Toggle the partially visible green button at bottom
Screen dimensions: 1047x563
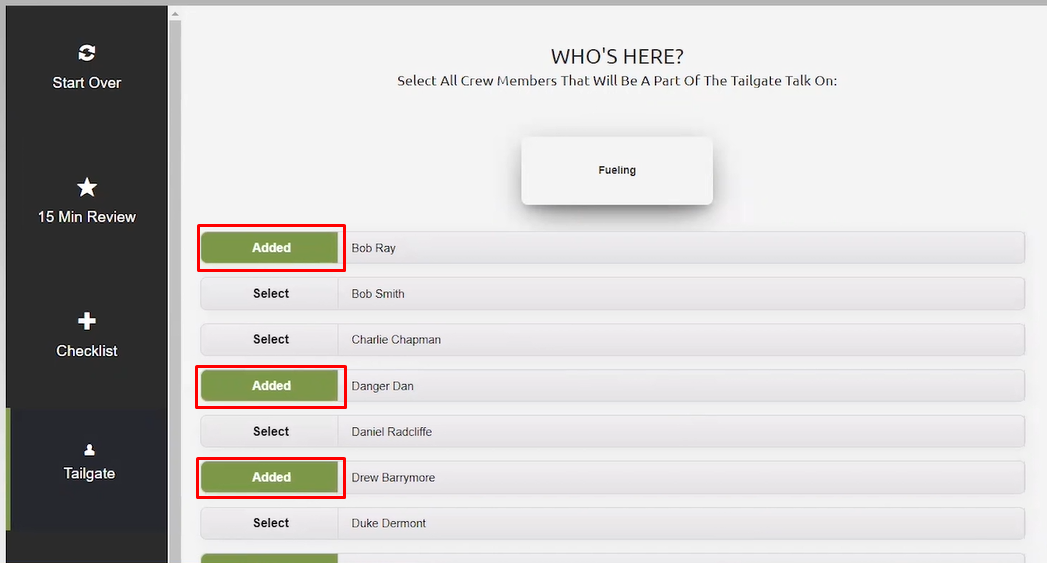click(x=269, y=558)
